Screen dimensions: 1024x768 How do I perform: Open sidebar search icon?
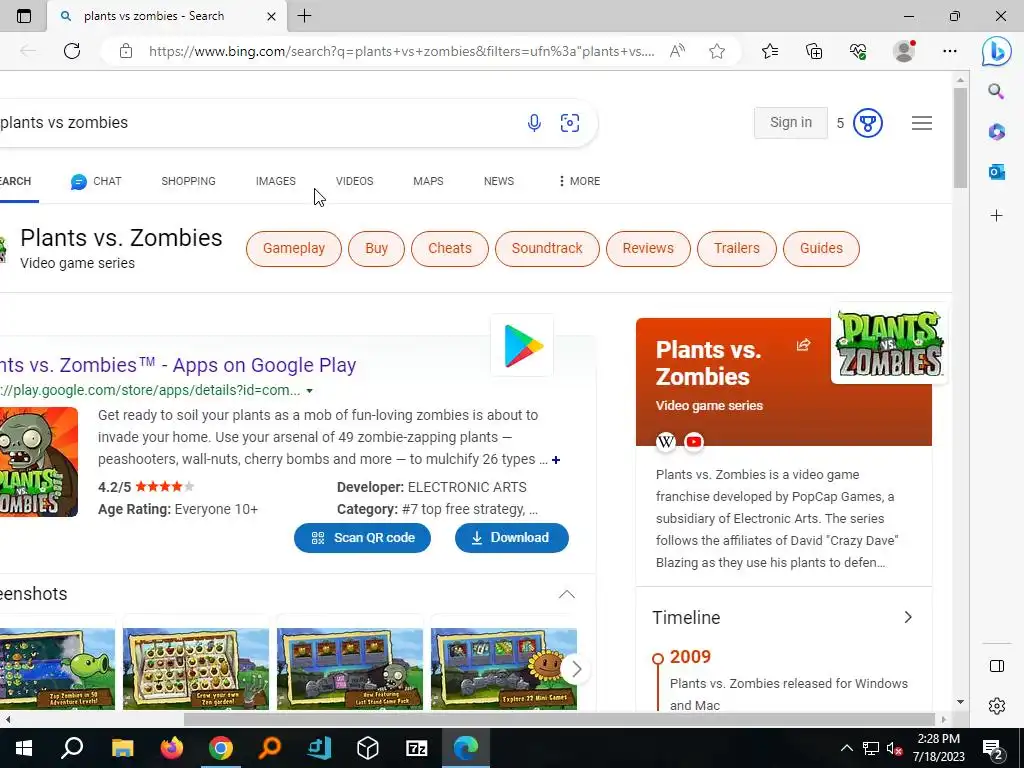(996, 91)
